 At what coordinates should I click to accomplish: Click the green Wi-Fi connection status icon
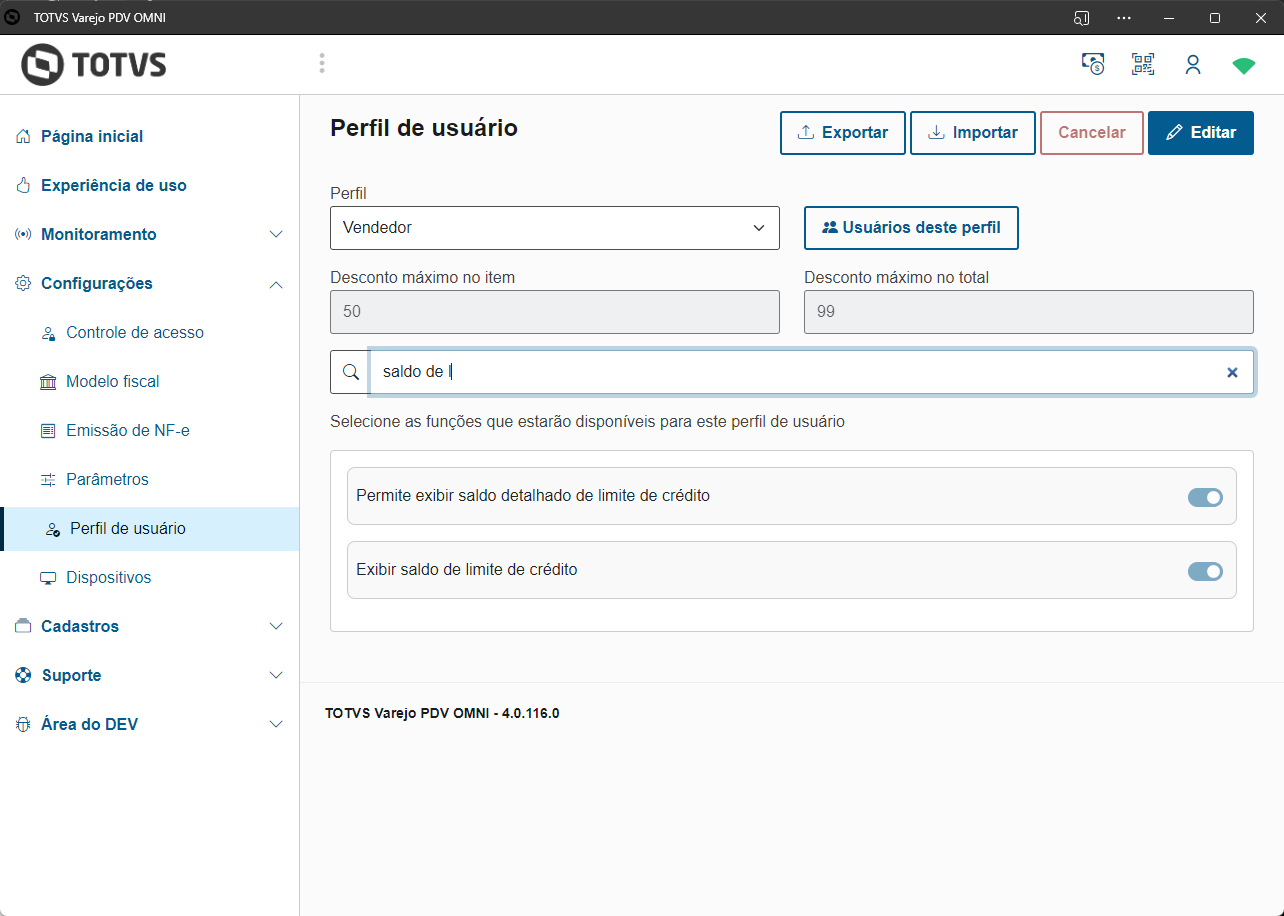click(1243, 66)
